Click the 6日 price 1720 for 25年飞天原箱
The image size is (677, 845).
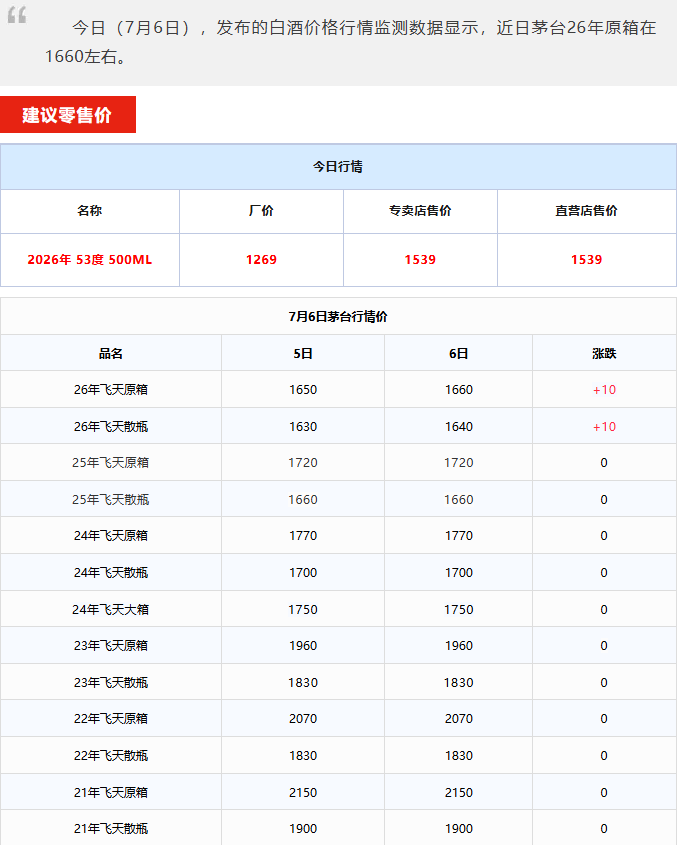click(x=459, y=462)
